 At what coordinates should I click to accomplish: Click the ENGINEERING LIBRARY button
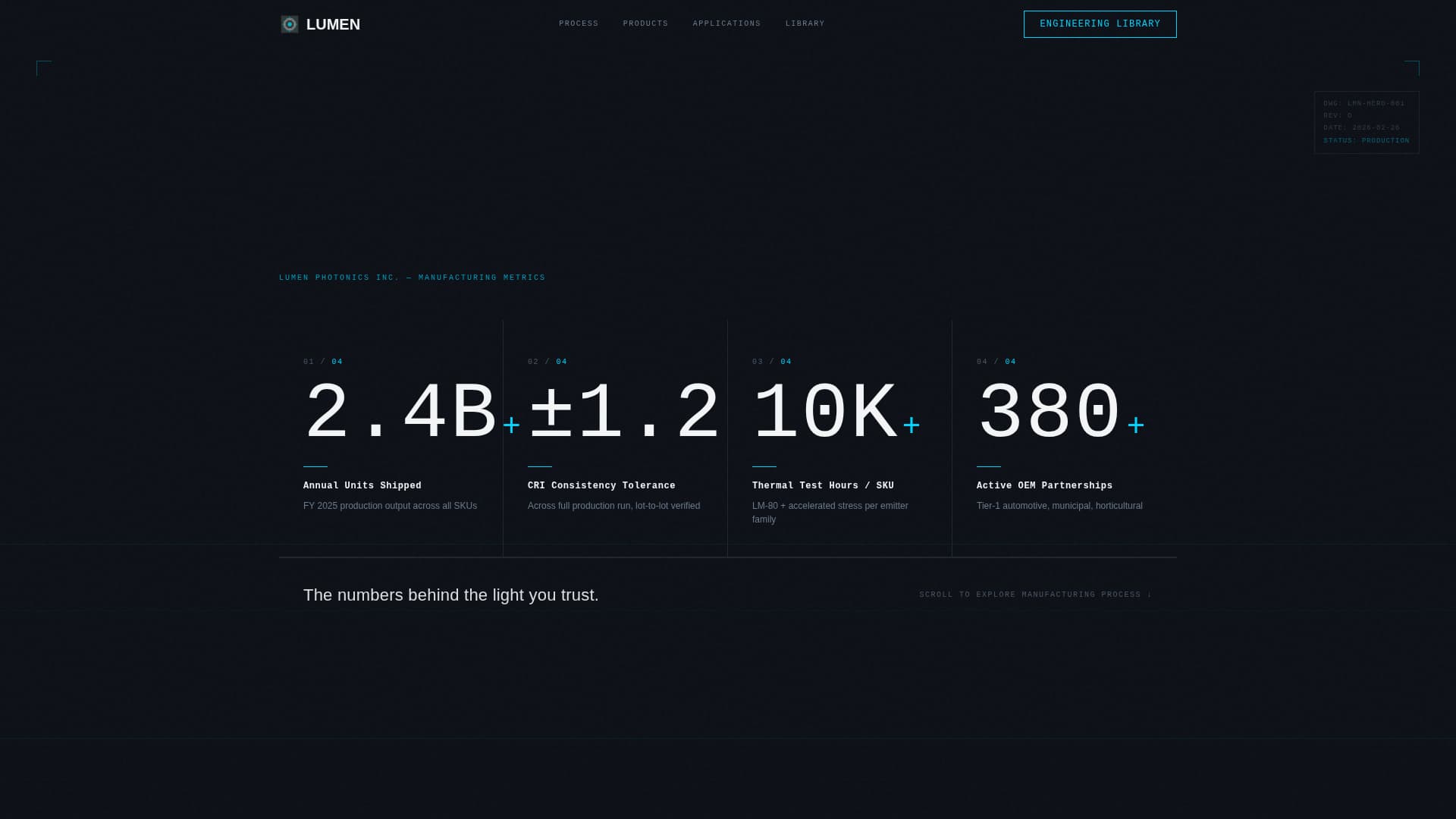click(x=1100, y=24)
